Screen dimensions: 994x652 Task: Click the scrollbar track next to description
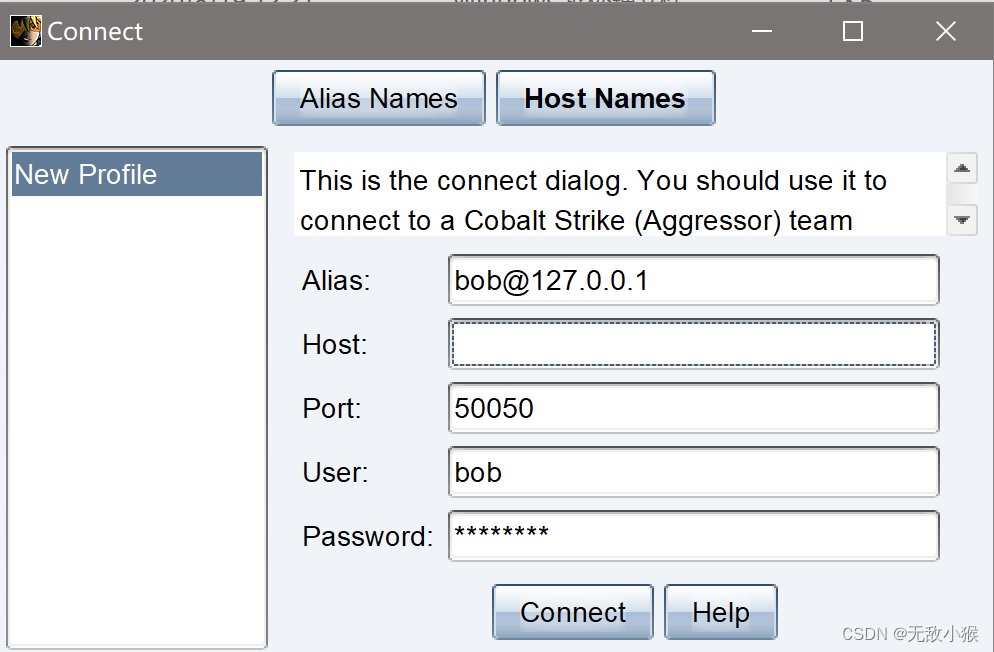pyautogui.click(x=962, y=195)
